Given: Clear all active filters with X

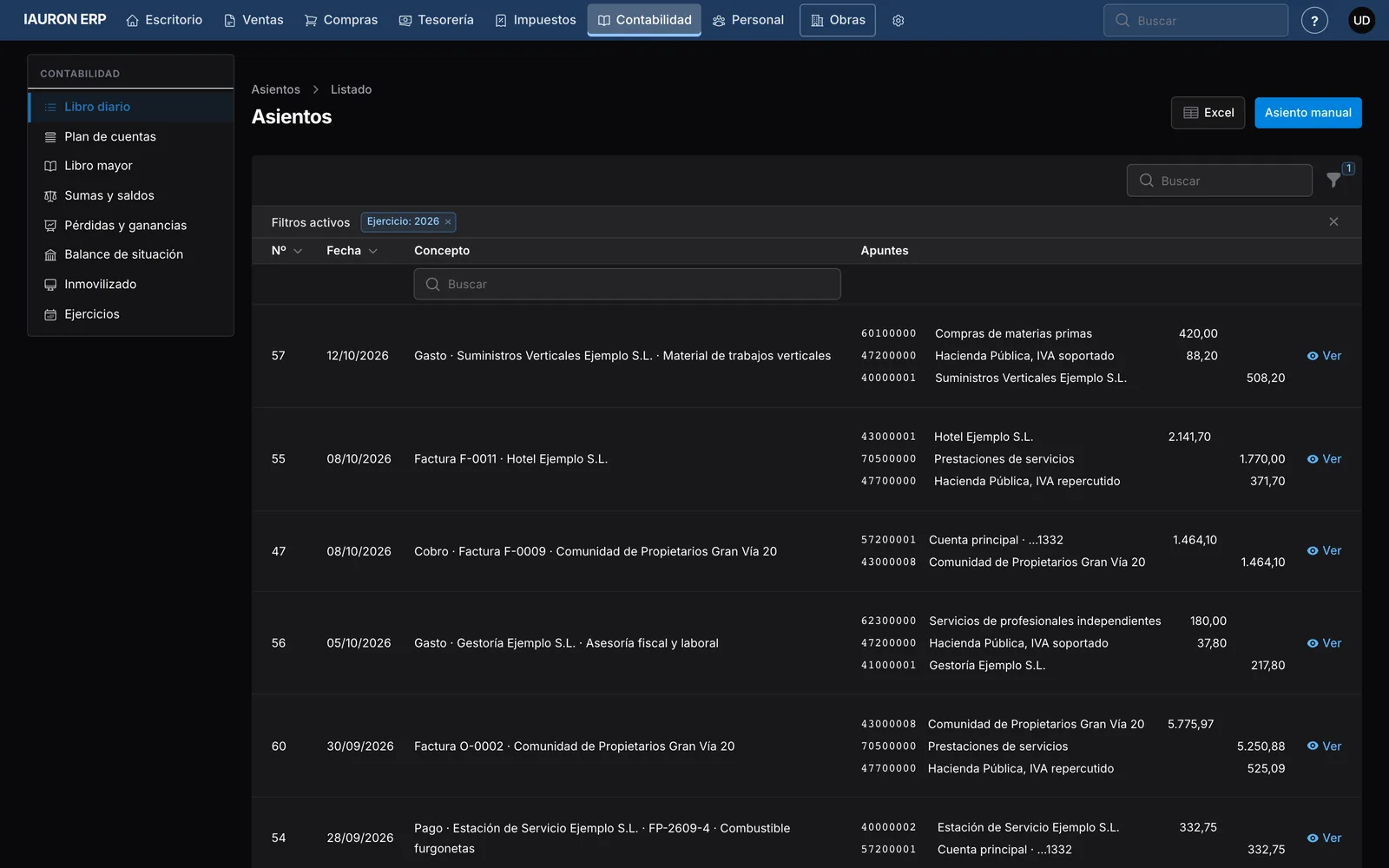Looking at the screenshot, I should (1333, 222).
